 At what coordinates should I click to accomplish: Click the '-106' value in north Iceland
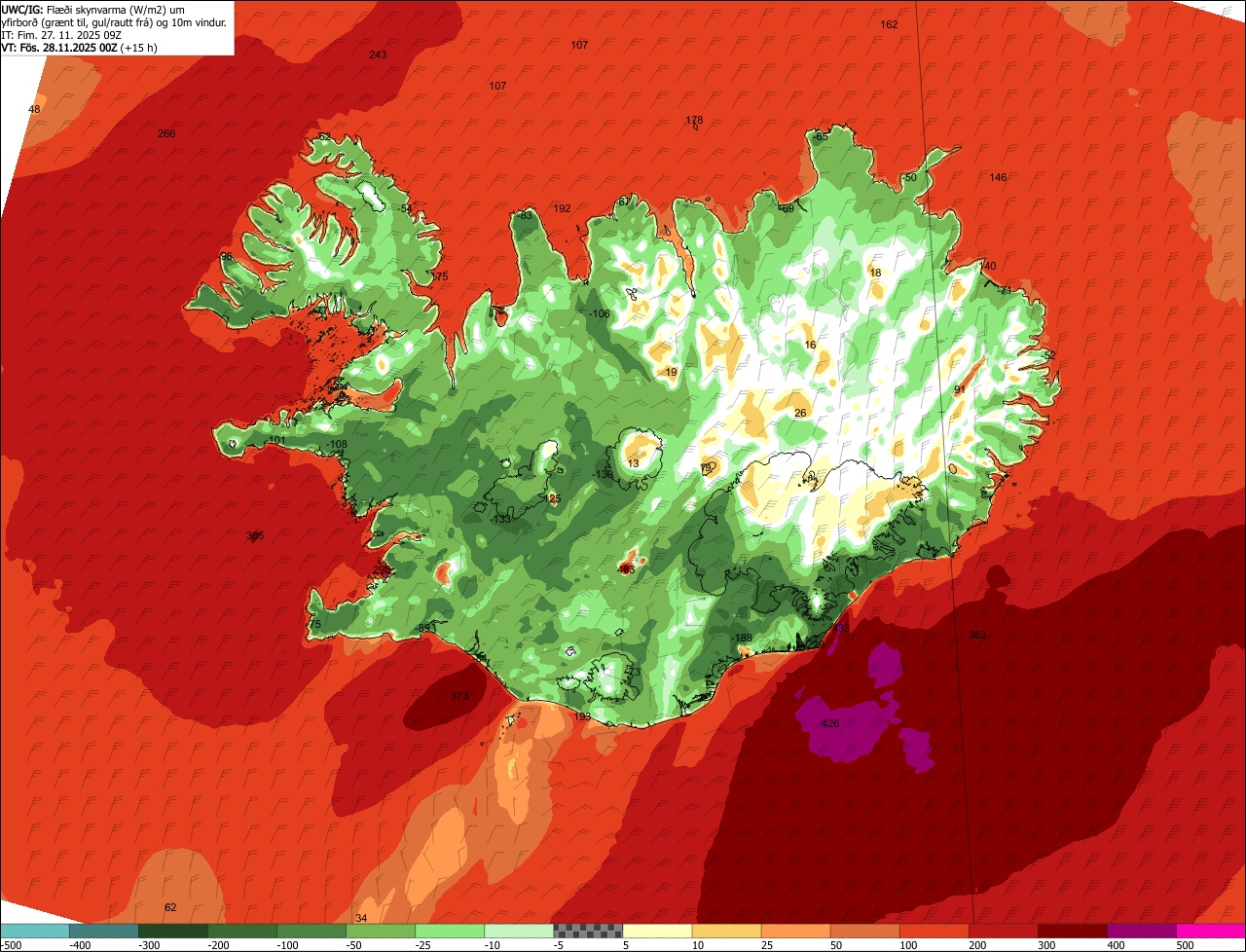(x=600, y=313)
